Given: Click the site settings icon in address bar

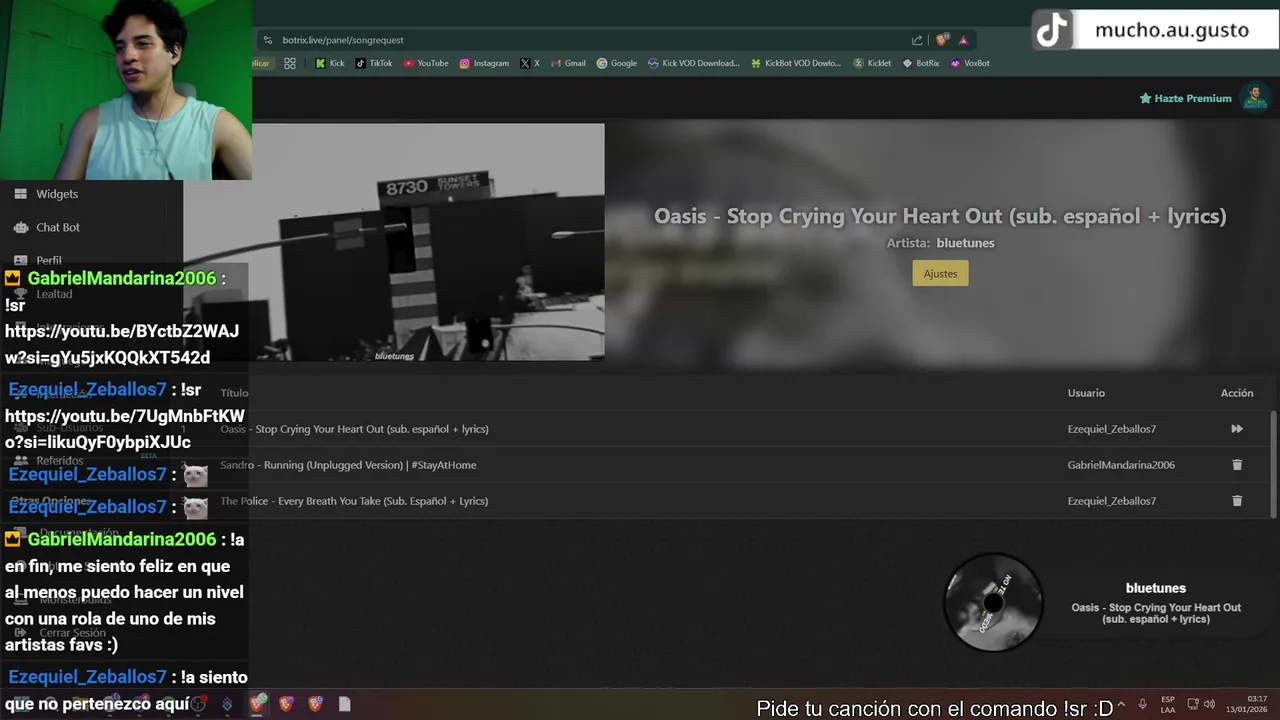Looking at the screenshot, I should point(267,40).
